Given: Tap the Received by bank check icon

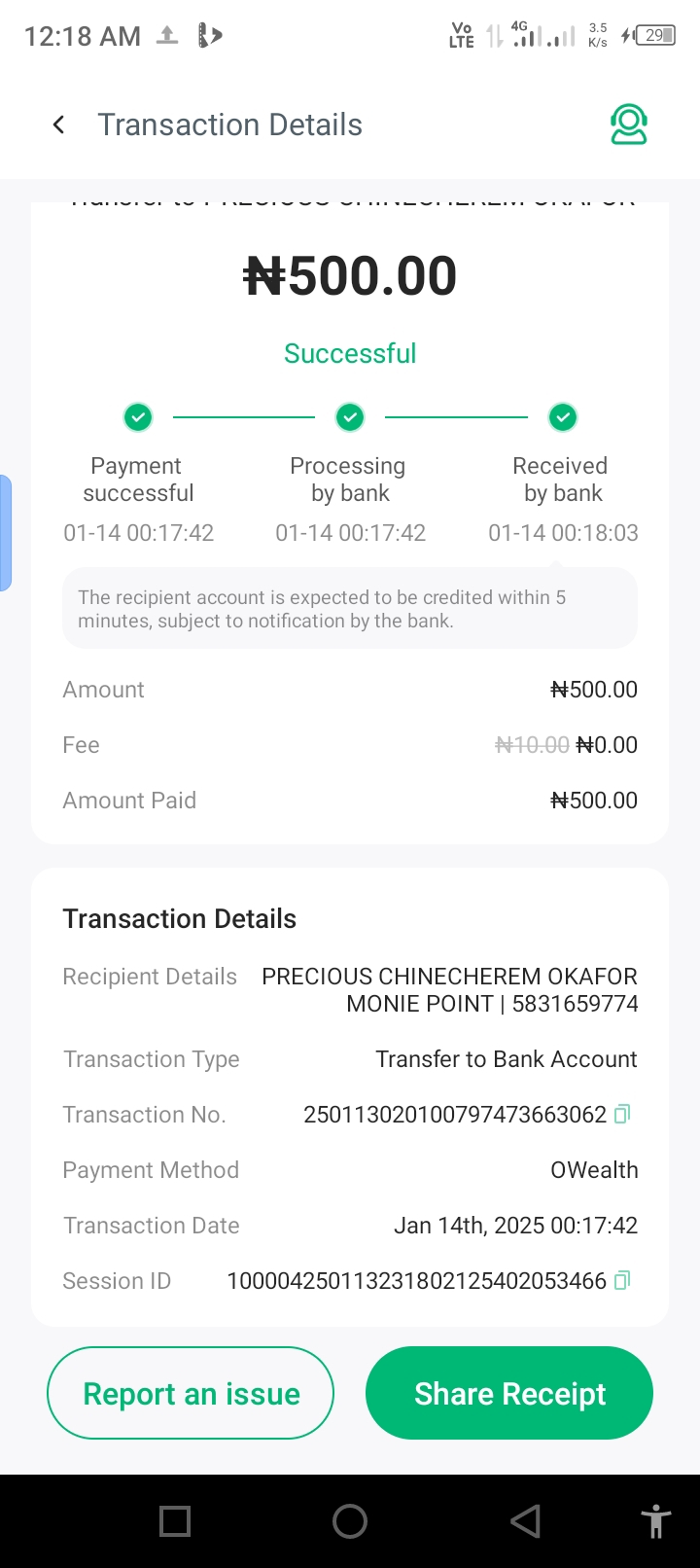Looking at the screenshot, I should 563,417.
